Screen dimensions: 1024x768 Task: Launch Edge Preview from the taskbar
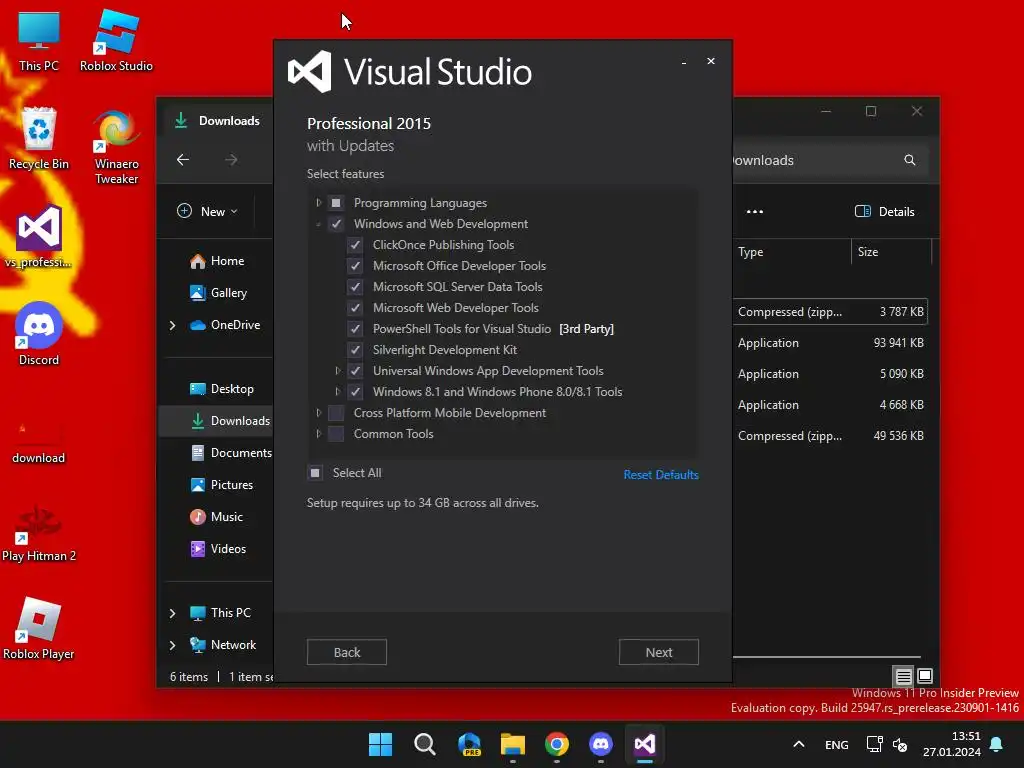pyautogui.click(x=469, y=744)
